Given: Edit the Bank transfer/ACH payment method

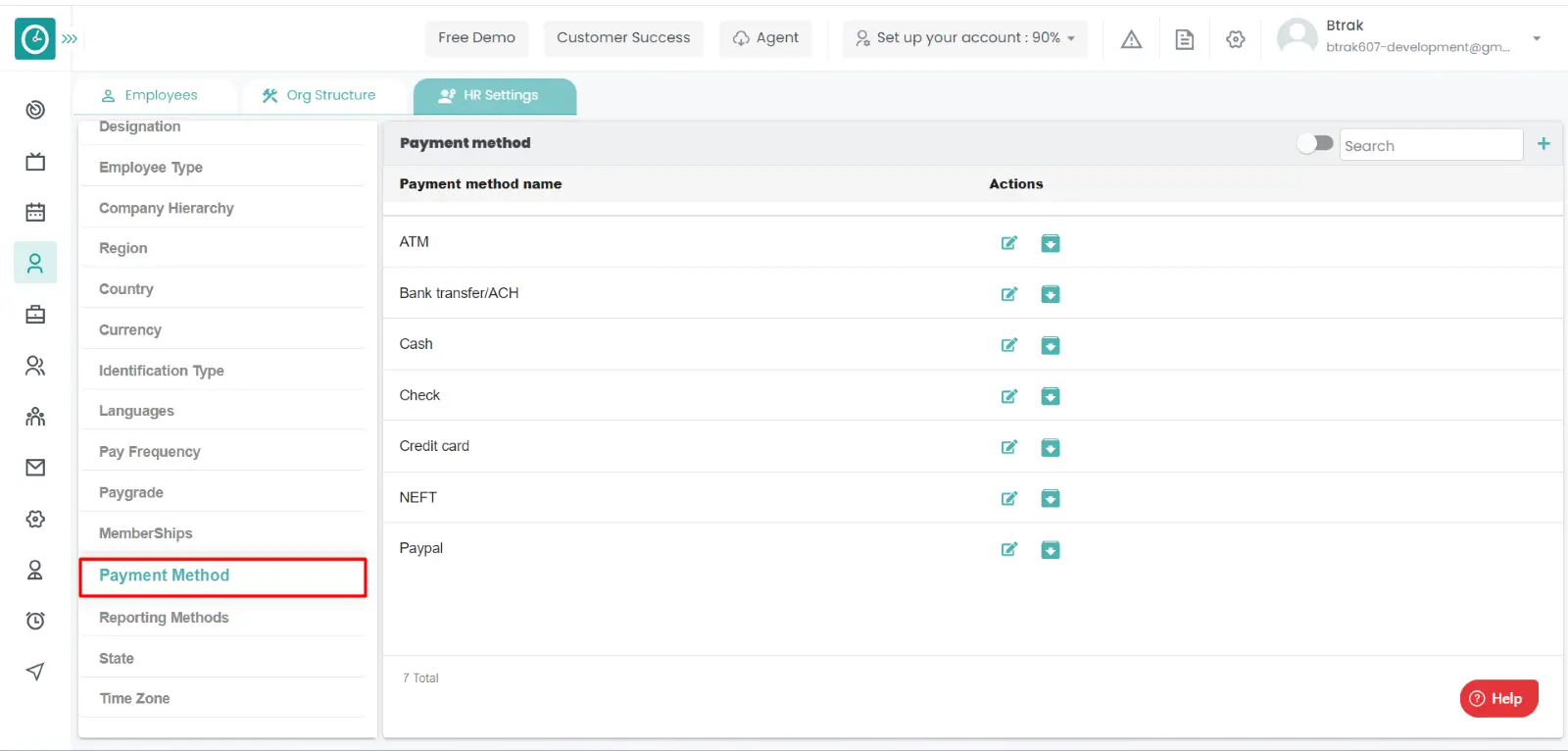Looking at the screenshot, I should tap(1008, 294).
